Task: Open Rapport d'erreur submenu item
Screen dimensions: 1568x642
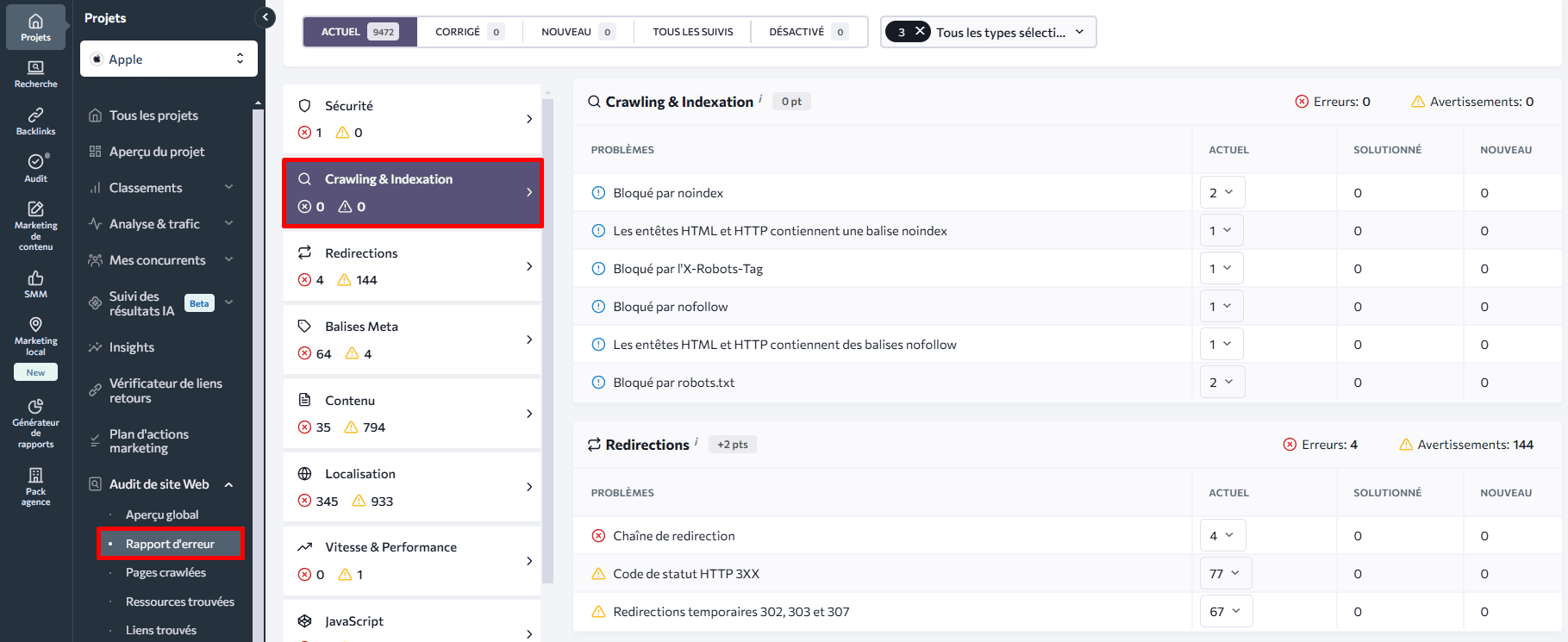Action: (170, 544)
